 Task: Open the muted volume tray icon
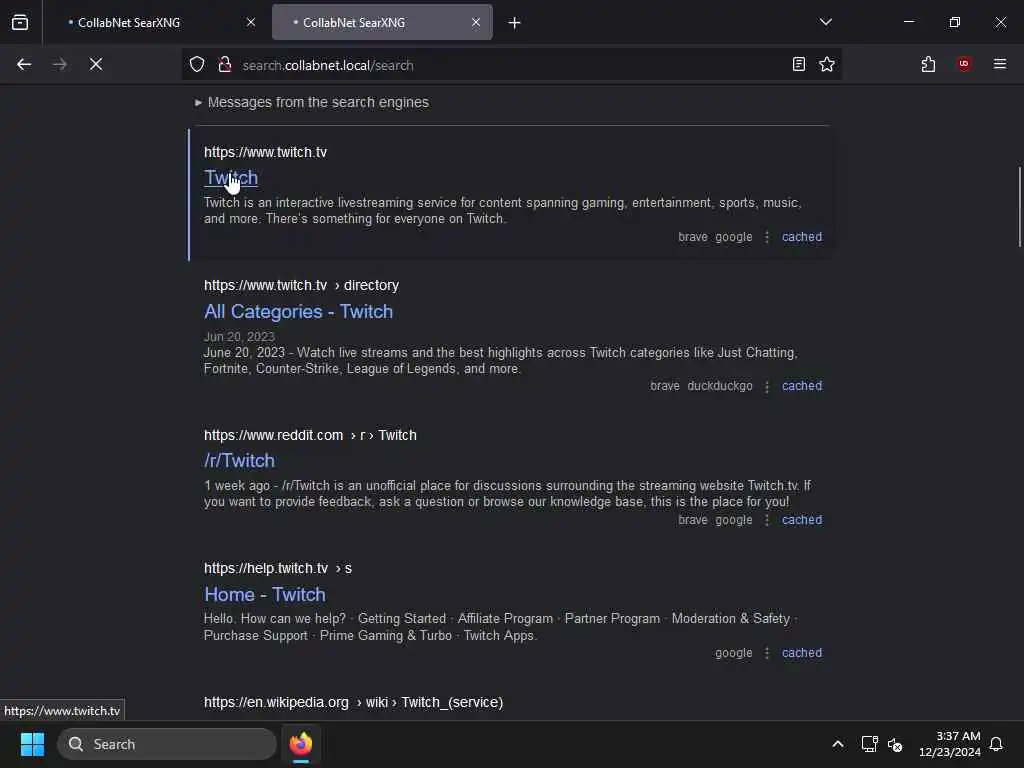click(895, 744)
